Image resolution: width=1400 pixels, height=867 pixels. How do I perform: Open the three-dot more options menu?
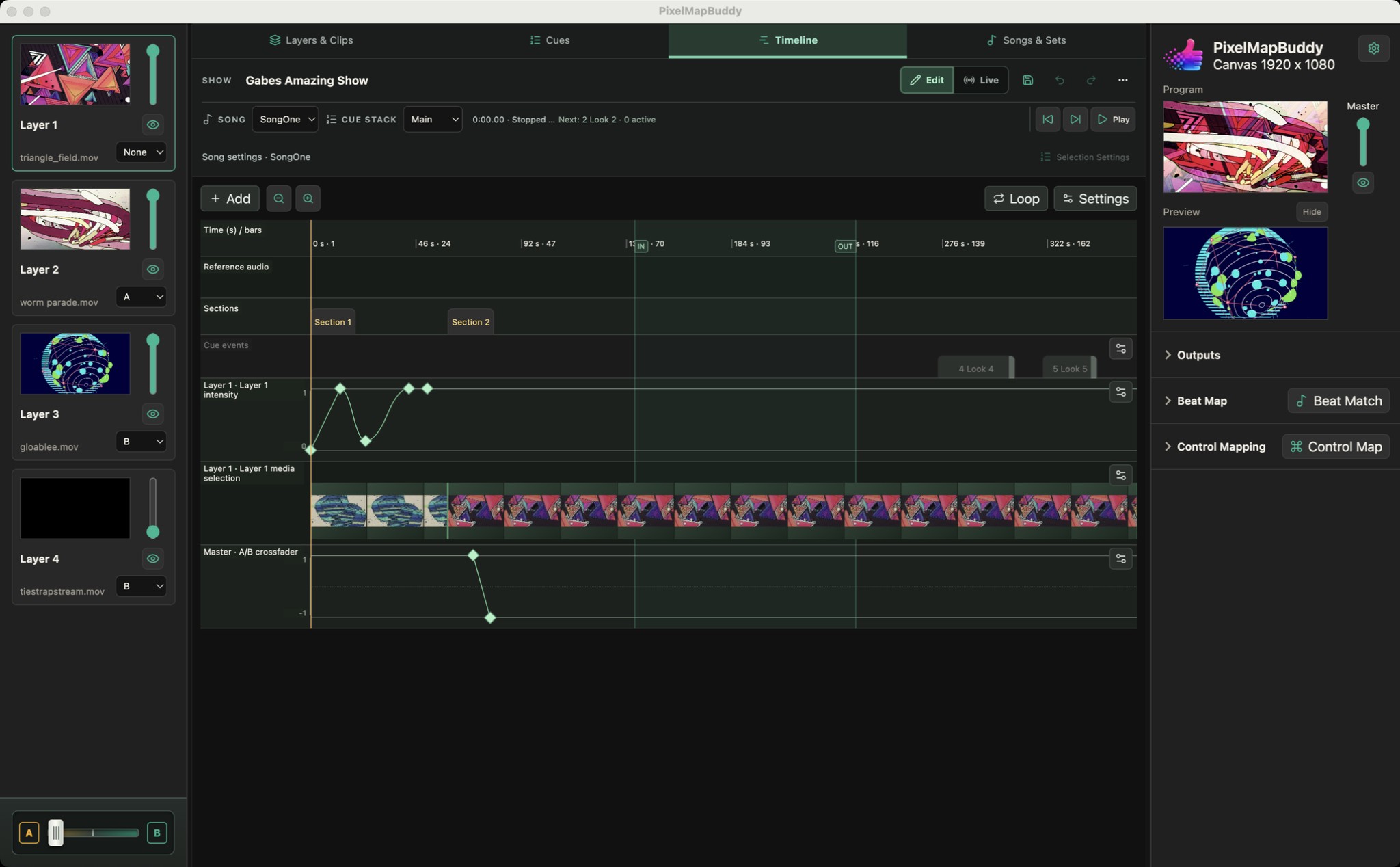click(1122, 80)
